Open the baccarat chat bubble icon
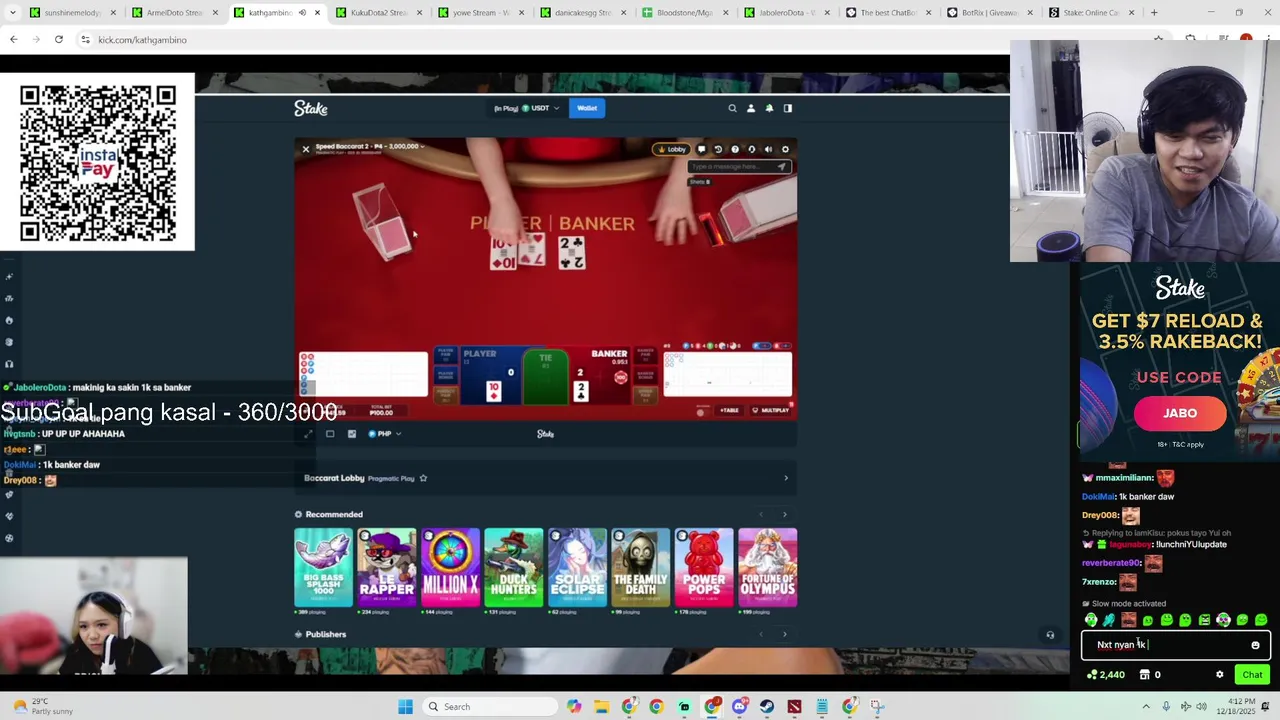 point(701,149)
